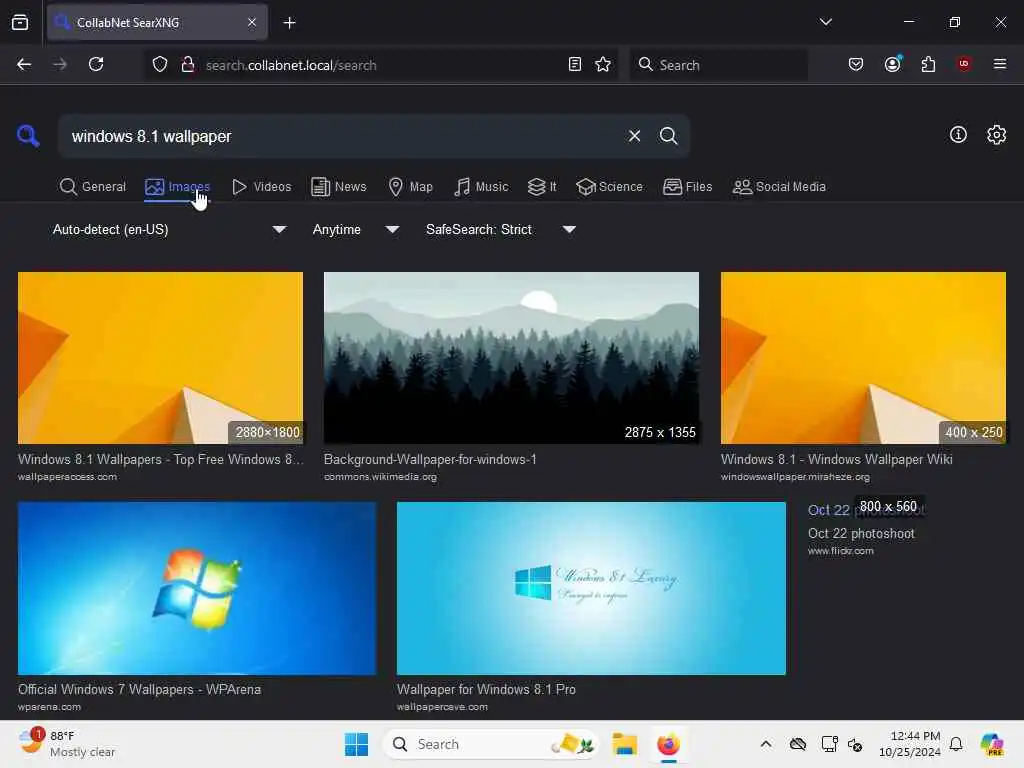Open clock showing 12:44 PM
The image size is (1024, 768).
point(909,744)
